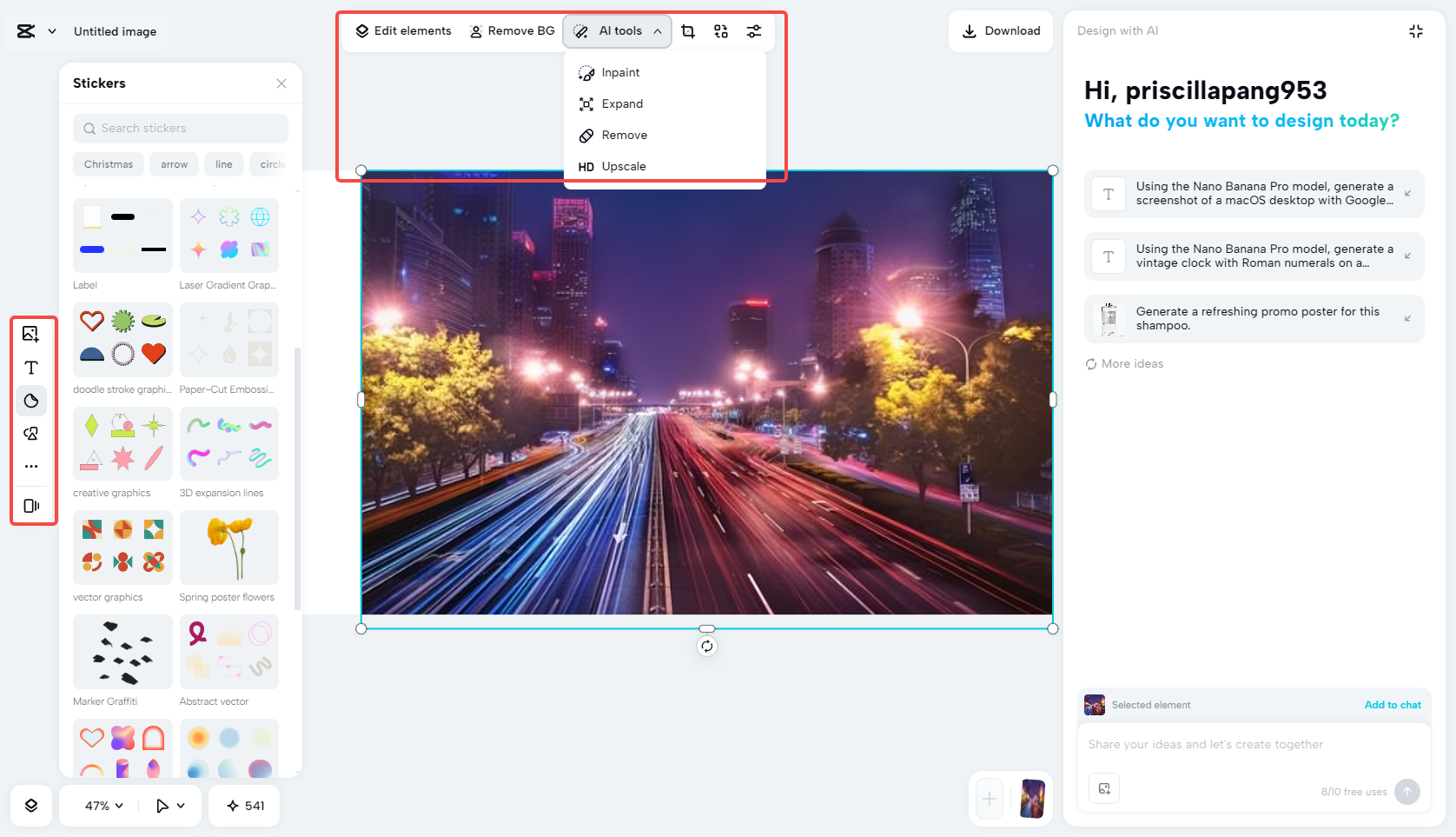Image resolution: width=1456 pixels, height=837 pixels.
Task: Open the 3D expansion lines pack
Action: tap(229, 443)
